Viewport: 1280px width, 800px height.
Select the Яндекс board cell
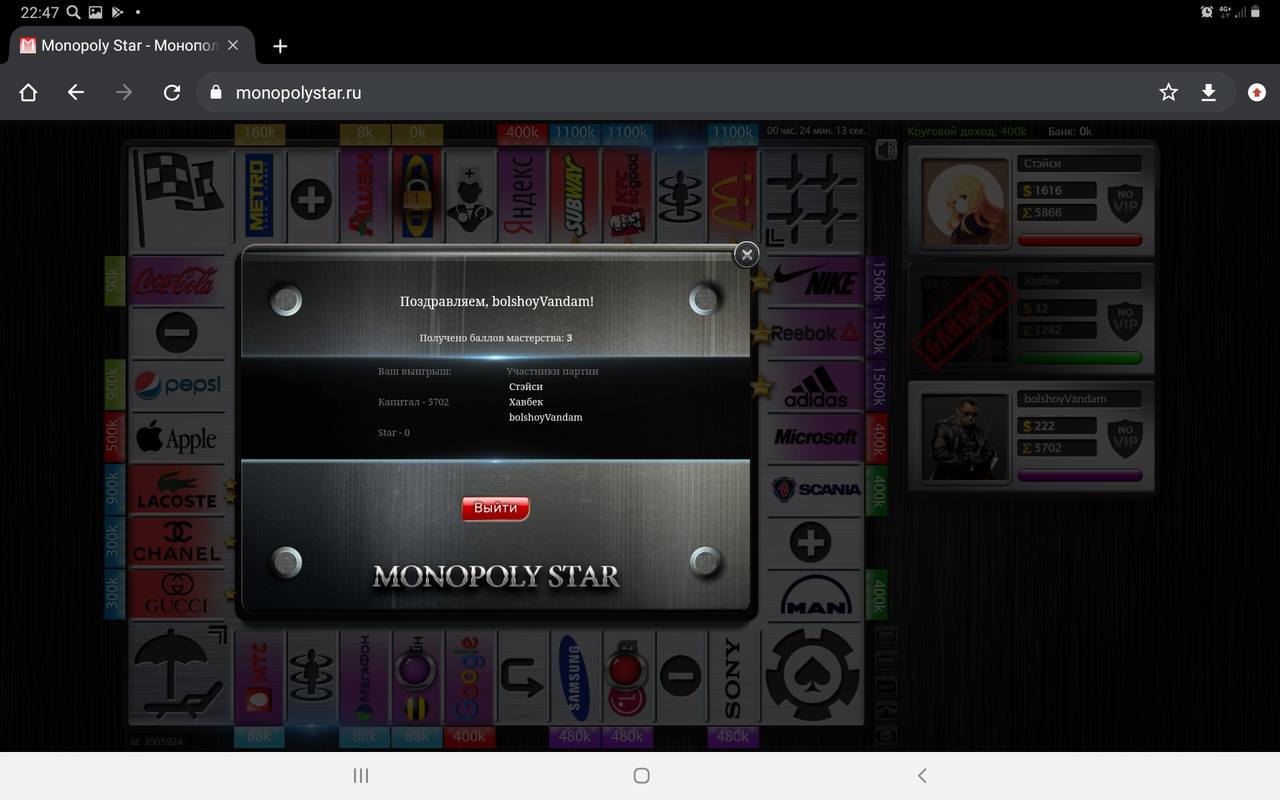[x=522, y=197]
